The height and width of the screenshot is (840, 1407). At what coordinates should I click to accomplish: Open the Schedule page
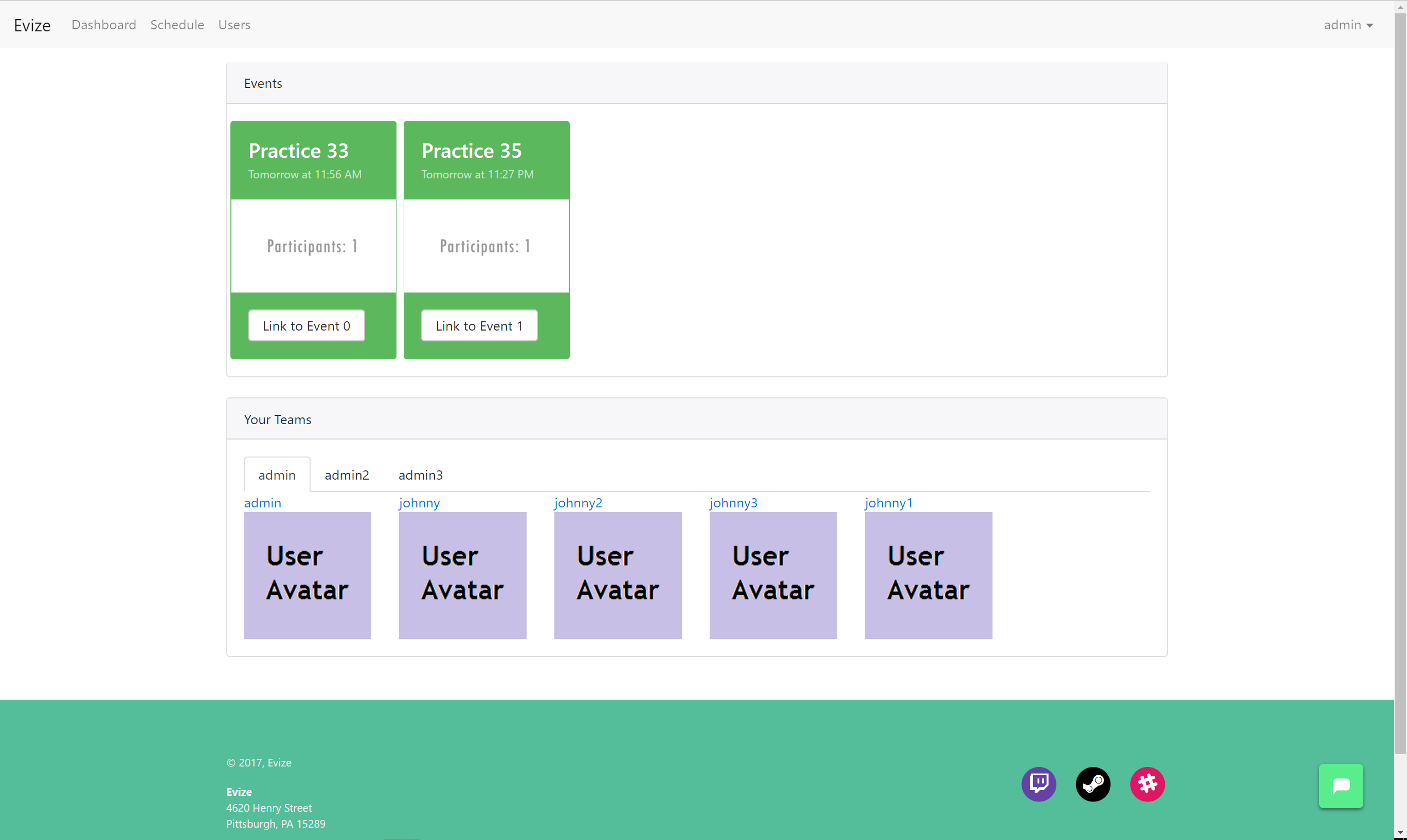pyautogui.click(x=177, y=25)
